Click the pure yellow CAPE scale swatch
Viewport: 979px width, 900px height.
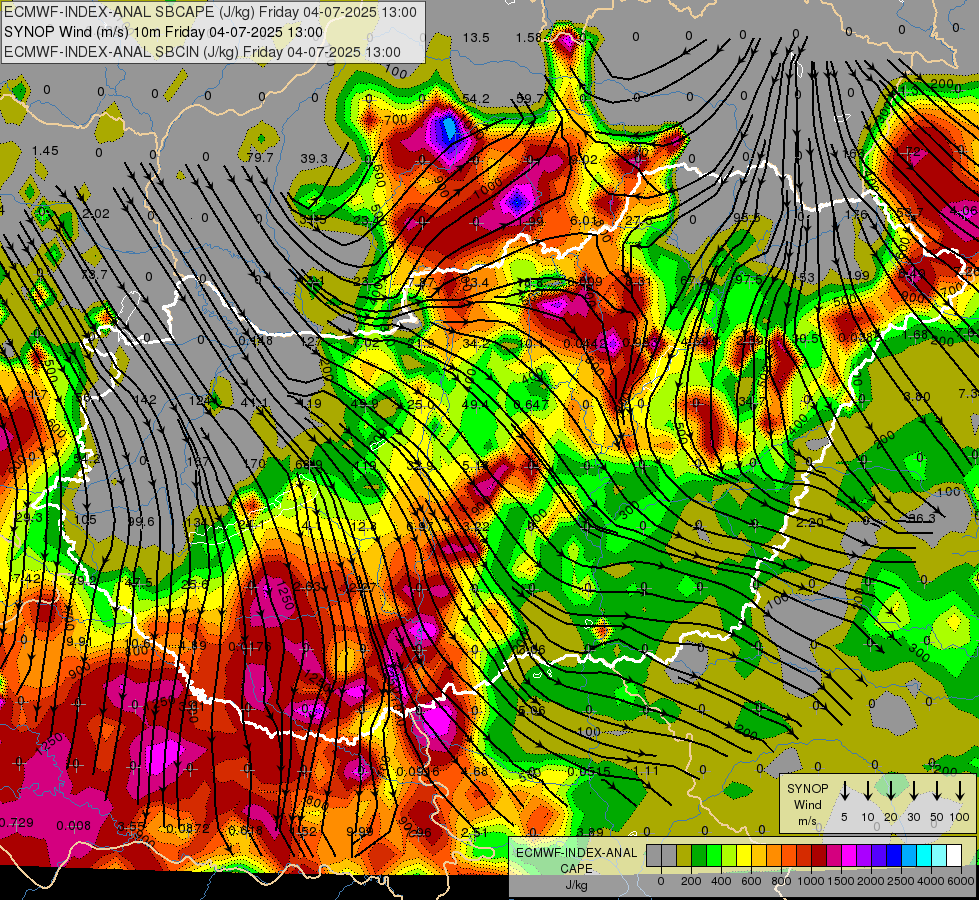point(744,856)
